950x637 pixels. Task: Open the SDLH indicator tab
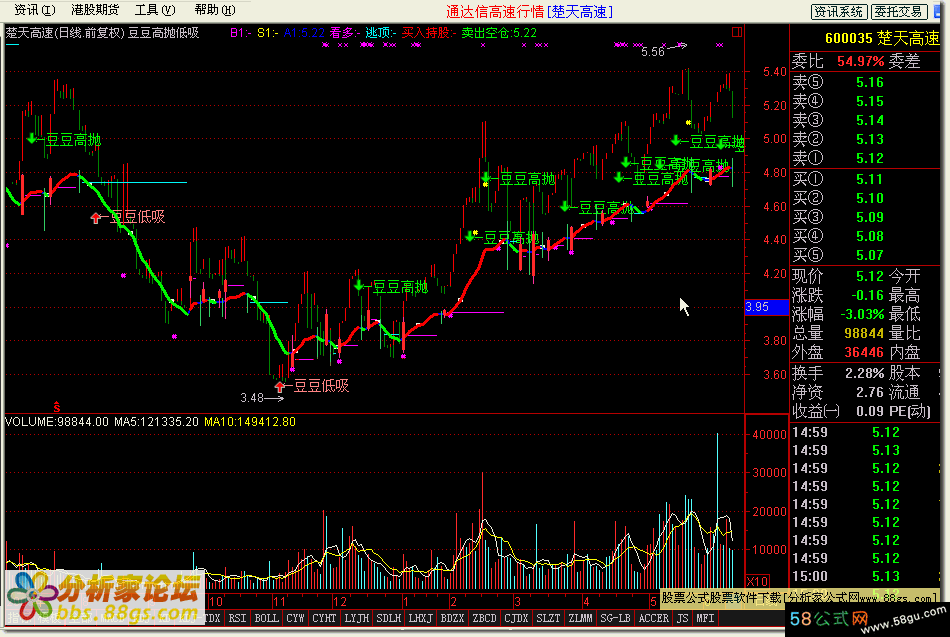coord(388,618)
